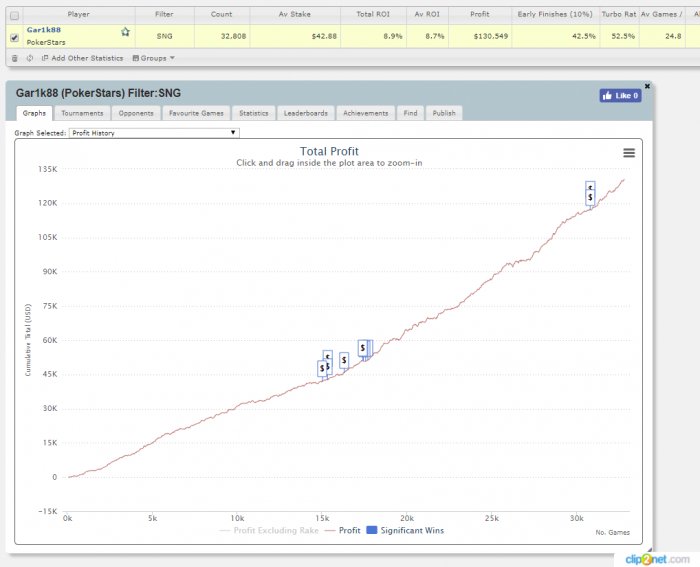Click the refresh icon beside the trash icon
This screenshot has height=567, width=700.
(x=30, y=58)
